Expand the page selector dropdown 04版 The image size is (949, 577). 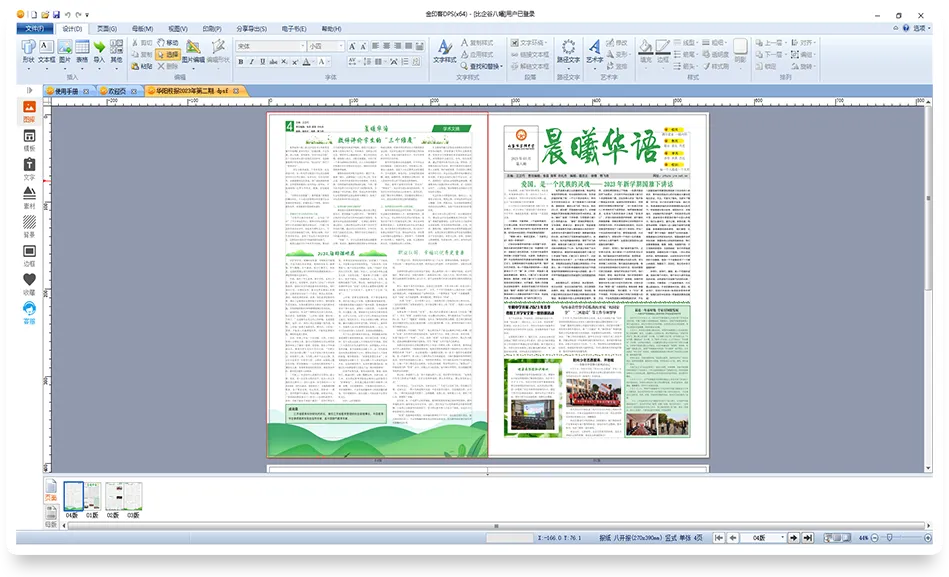click(x=781, y=537)
